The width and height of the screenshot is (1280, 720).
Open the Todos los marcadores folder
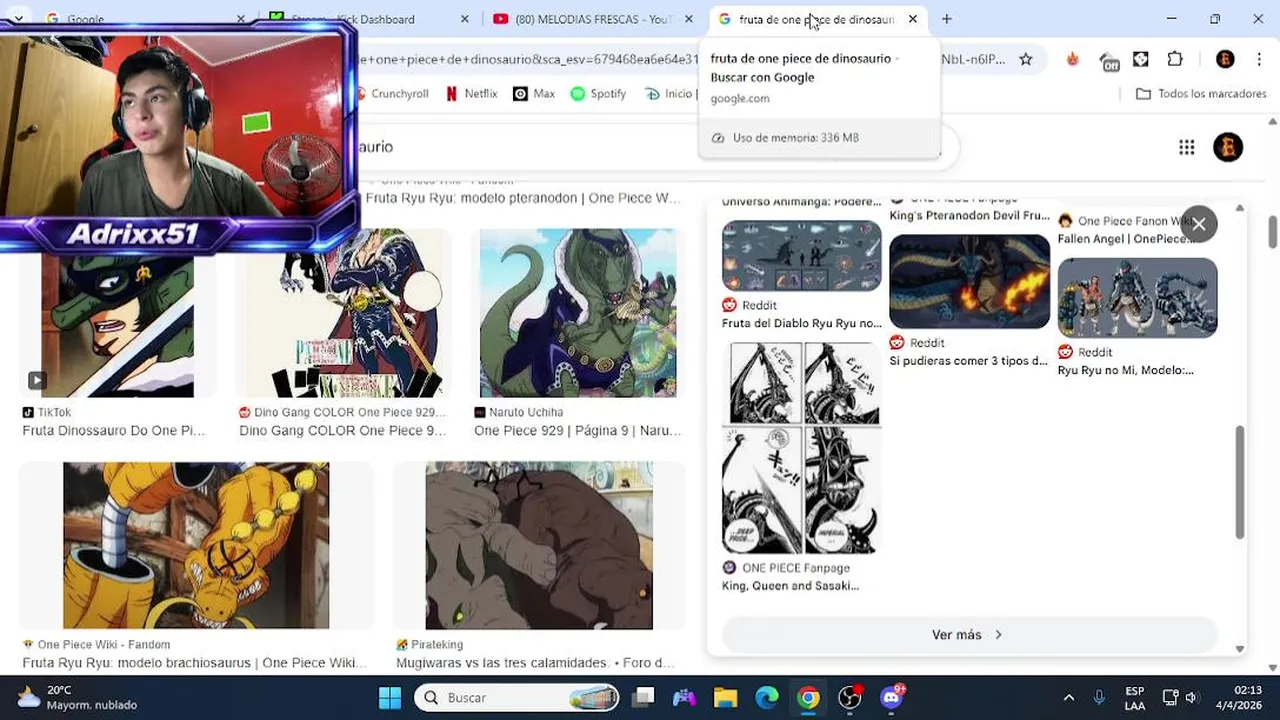(x=1202, y=93)
